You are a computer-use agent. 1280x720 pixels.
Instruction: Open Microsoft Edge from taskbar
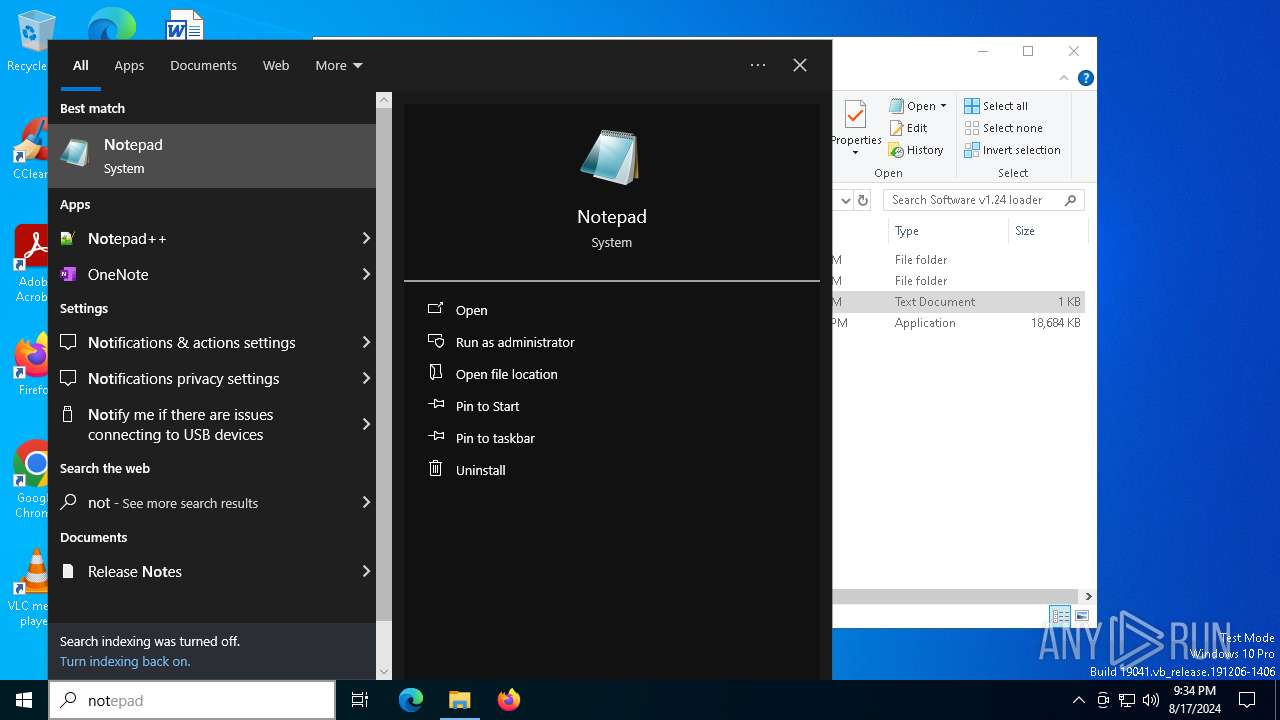(411, 700)
